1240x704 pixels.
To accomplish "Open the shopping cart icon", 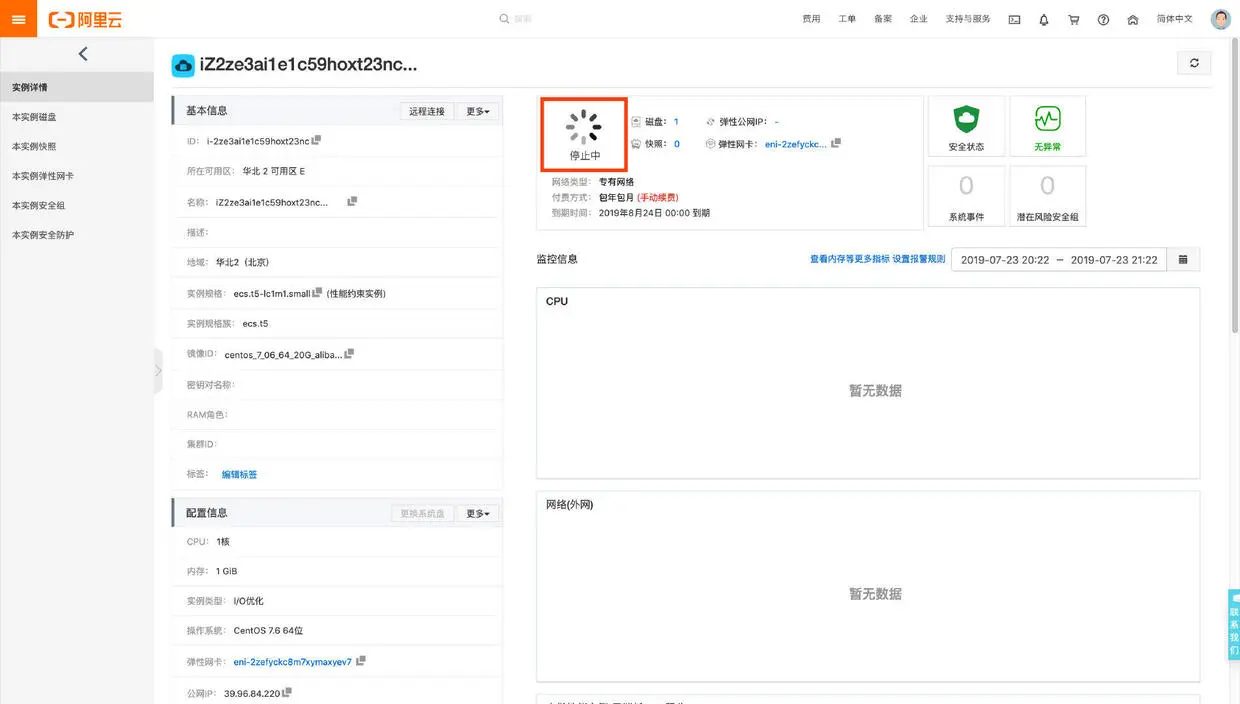I will tap(1074, 19).
